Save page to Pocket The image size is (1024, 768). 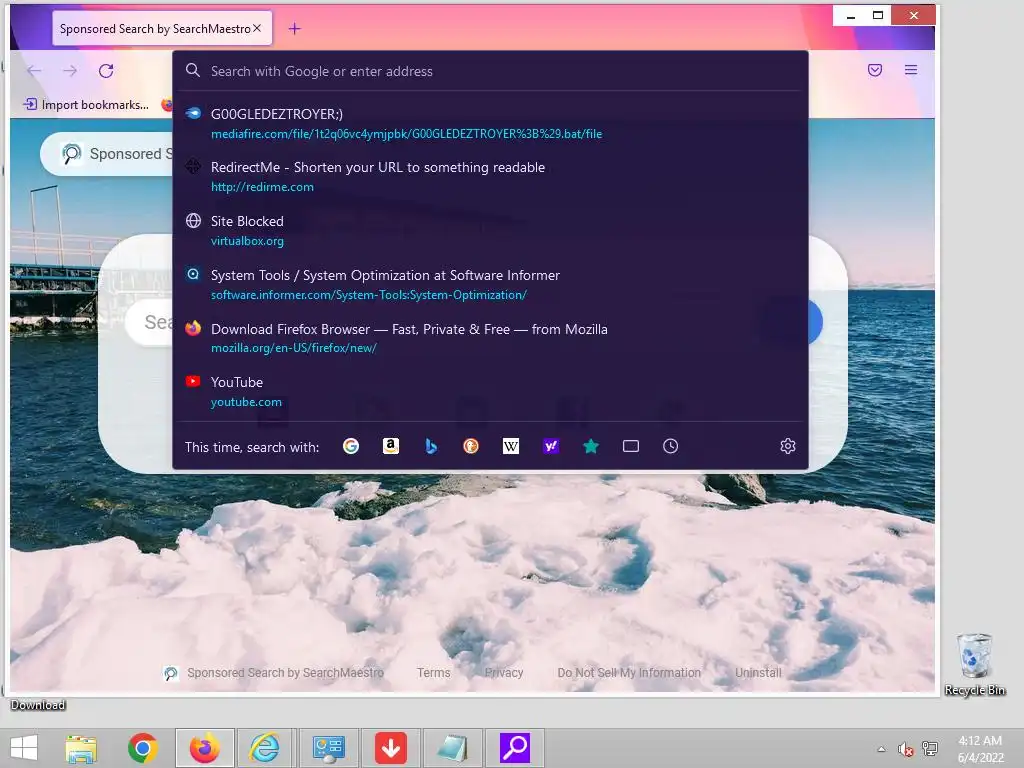tap(875, 70)
